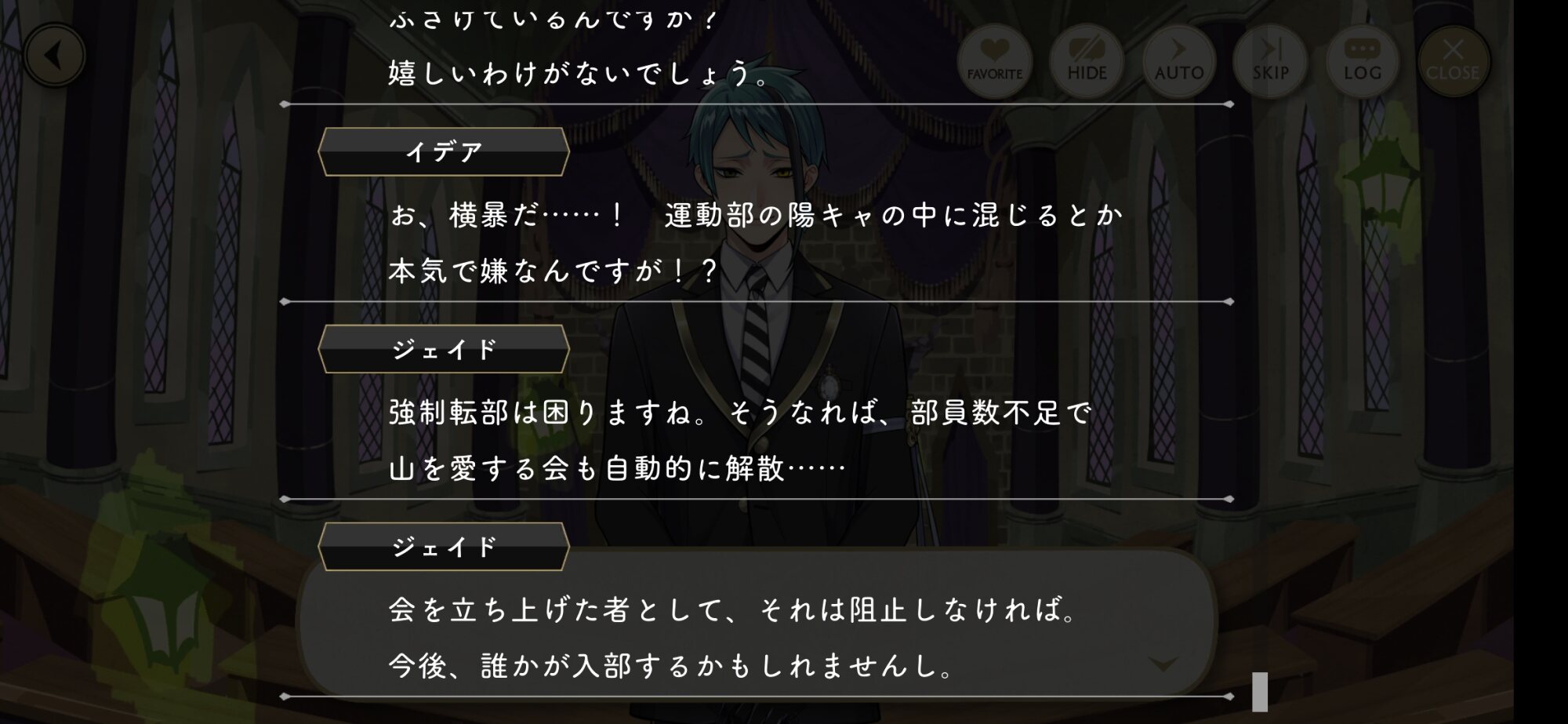The height and width of the screenshot is (724, 1568).
Task: Skip the story with SKIP icon
Action: pyautogui.click(x=1270, y=61)
